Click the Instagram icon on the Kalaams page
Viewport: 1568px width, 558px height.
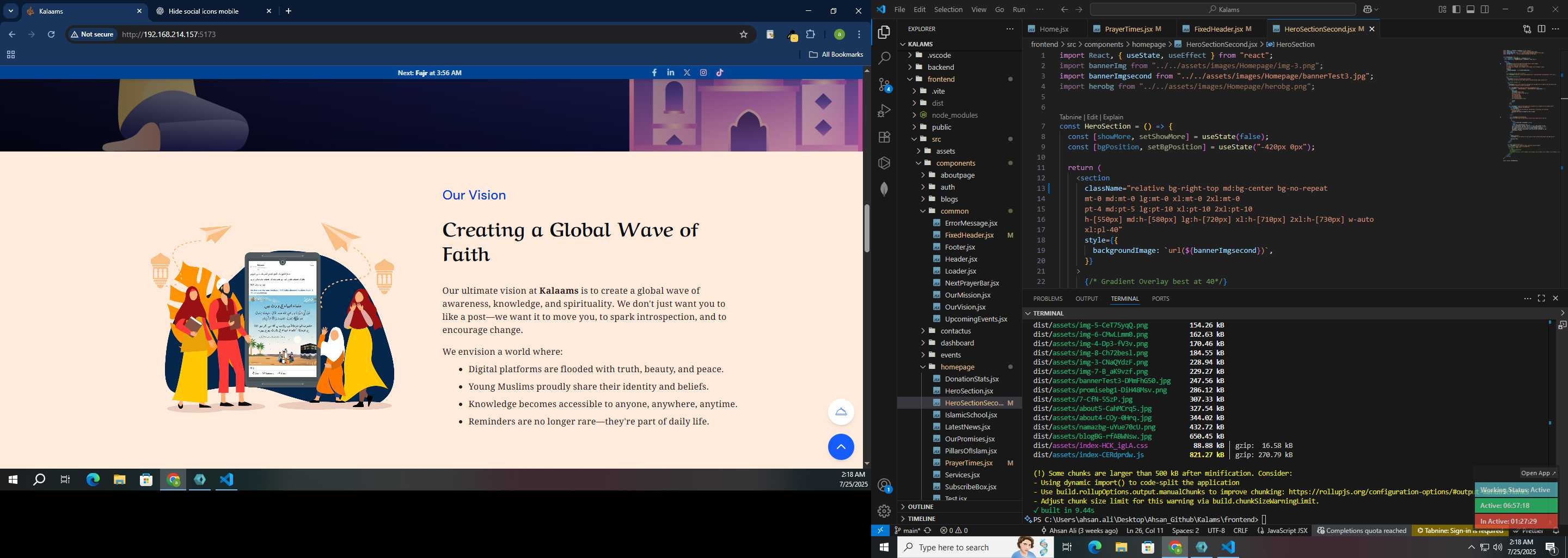pos(703,72)
